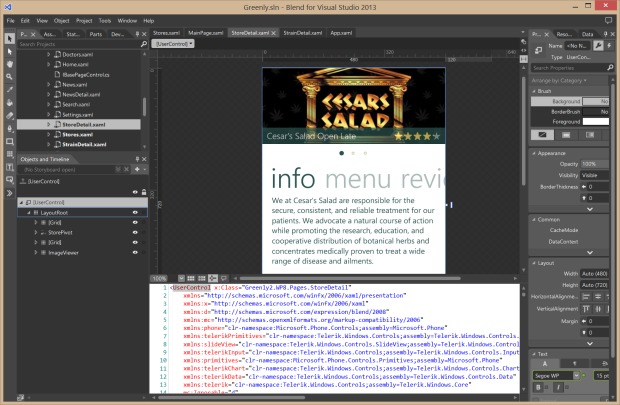Select the Selection arrow tool
The width and height of the screenshot is (620, 405).
click(x=9, y=38)
